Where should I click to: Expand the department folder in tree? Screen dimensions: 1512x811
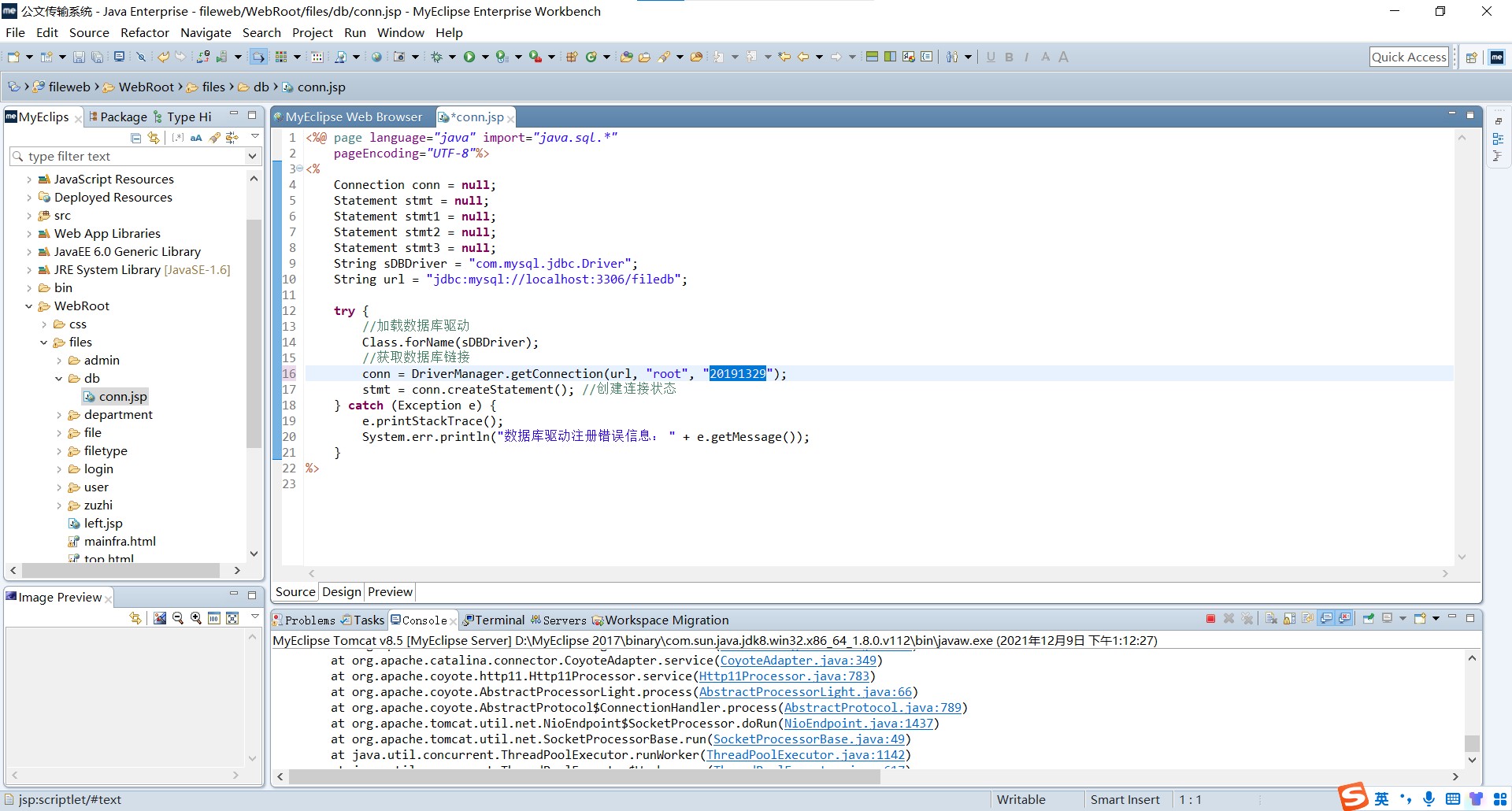tap(59, 415)
